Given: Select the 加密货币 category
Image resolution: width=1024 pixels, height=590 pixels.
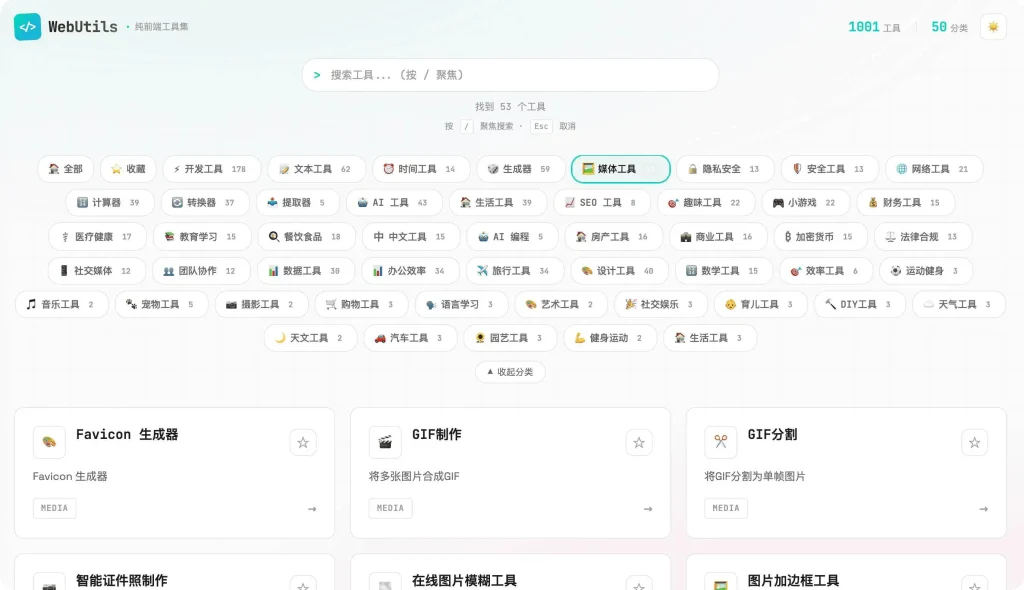Looking at the screenshot, I should click(x=820, y=237).
